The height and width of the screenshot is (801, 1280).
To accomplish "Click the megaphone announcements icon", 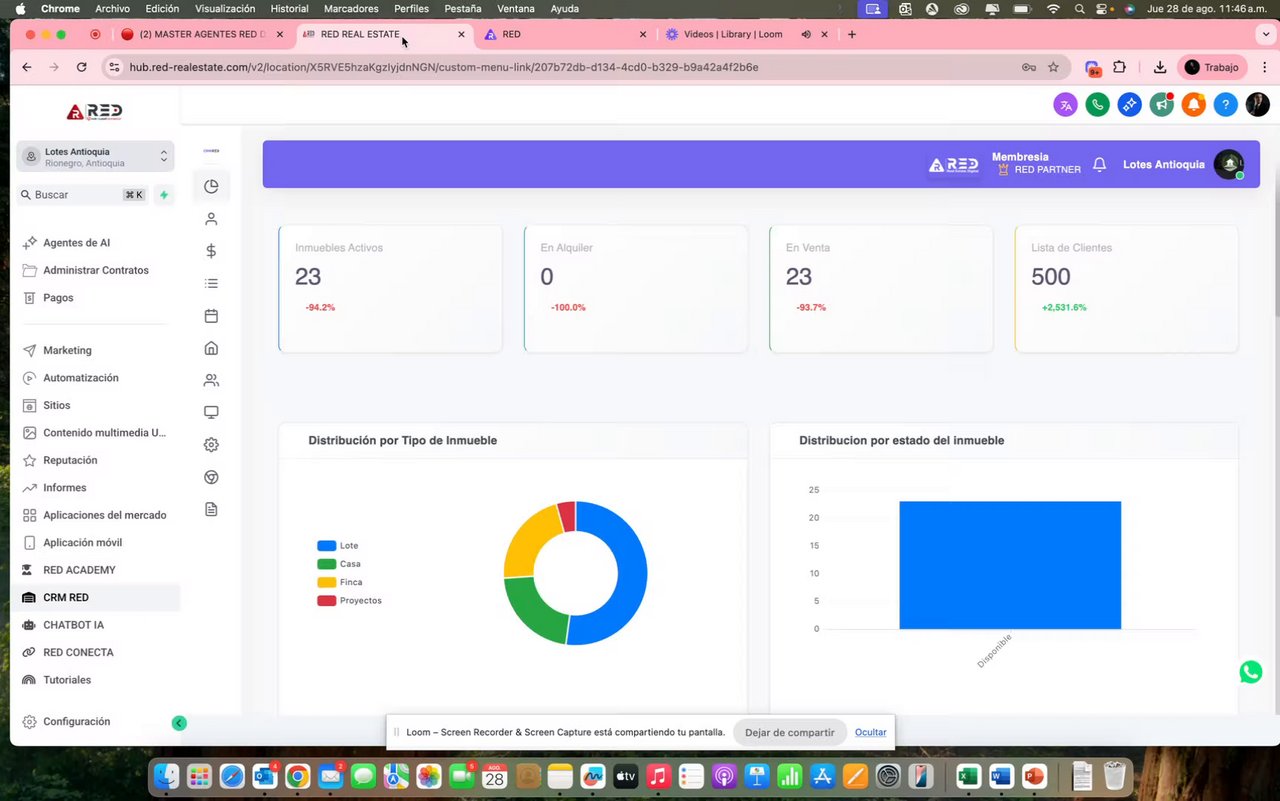I will [x=1162, y=104].
